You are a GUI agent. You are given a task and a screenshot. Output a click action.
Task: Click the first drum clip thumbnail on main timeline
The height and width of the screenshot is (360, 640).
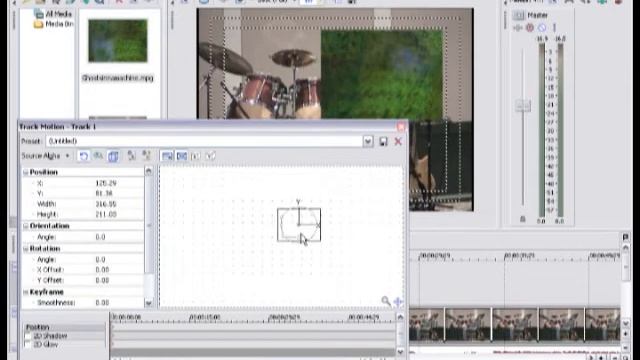pyautogui.click(x=427, y=325)
